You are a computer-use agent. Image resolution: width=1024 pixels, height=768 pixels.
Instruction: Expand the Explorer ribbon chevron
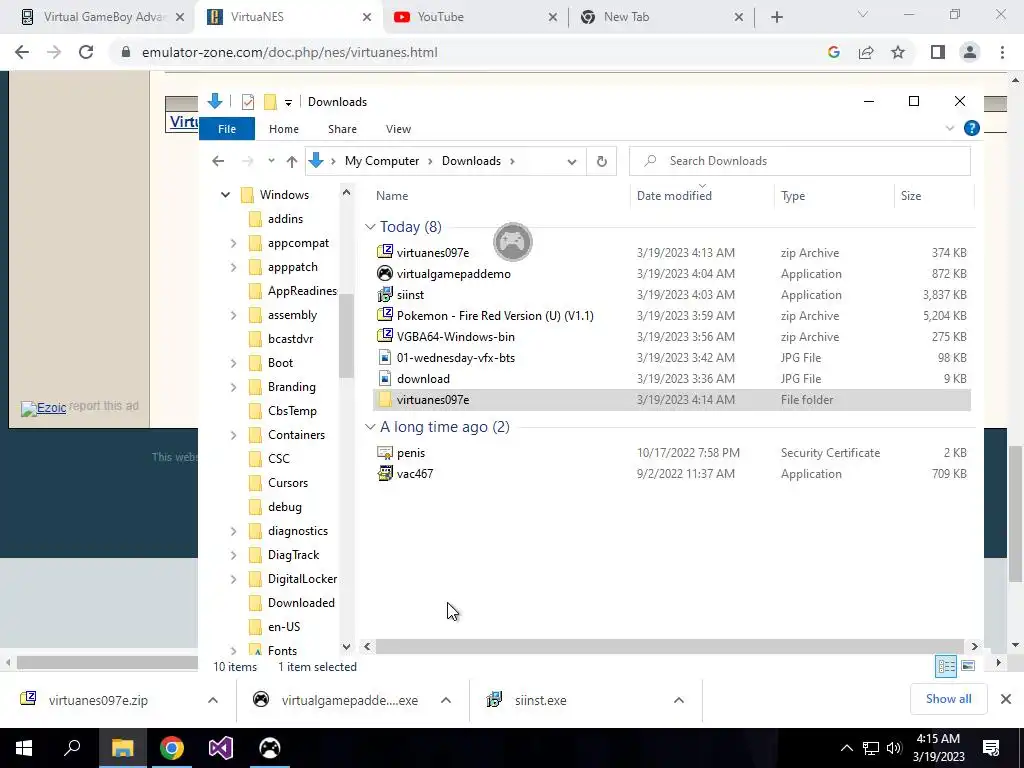point(950,129)
